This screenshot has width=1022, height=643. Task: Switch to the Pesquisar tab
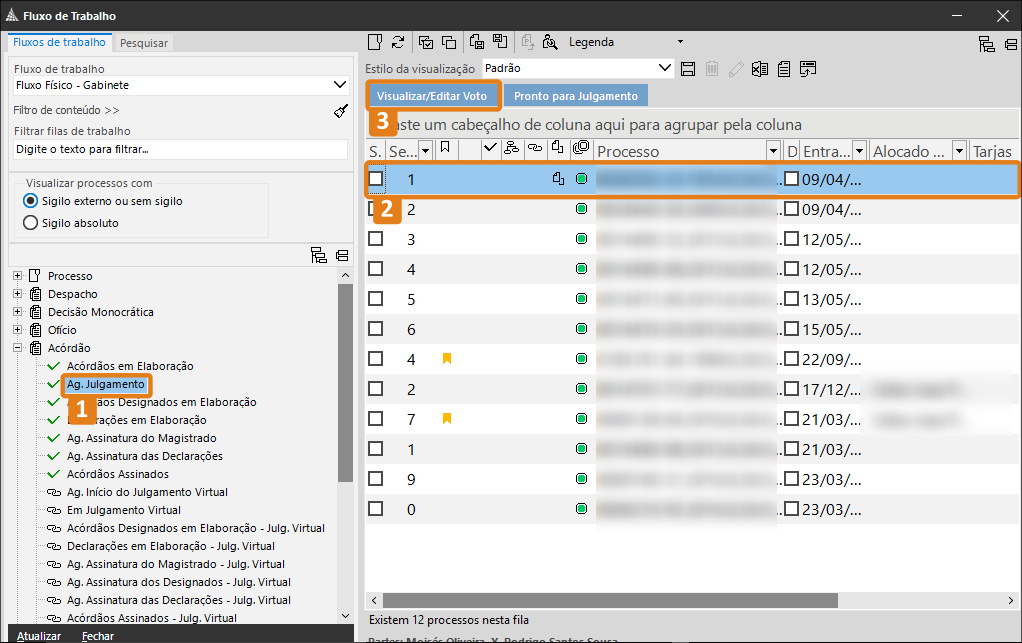point(144,43)
